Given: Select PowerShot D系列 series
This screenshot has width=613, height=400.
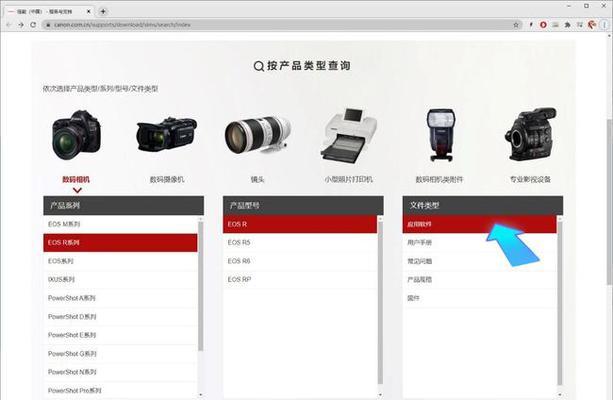Looking at the screenshot, I should (120, 317).
